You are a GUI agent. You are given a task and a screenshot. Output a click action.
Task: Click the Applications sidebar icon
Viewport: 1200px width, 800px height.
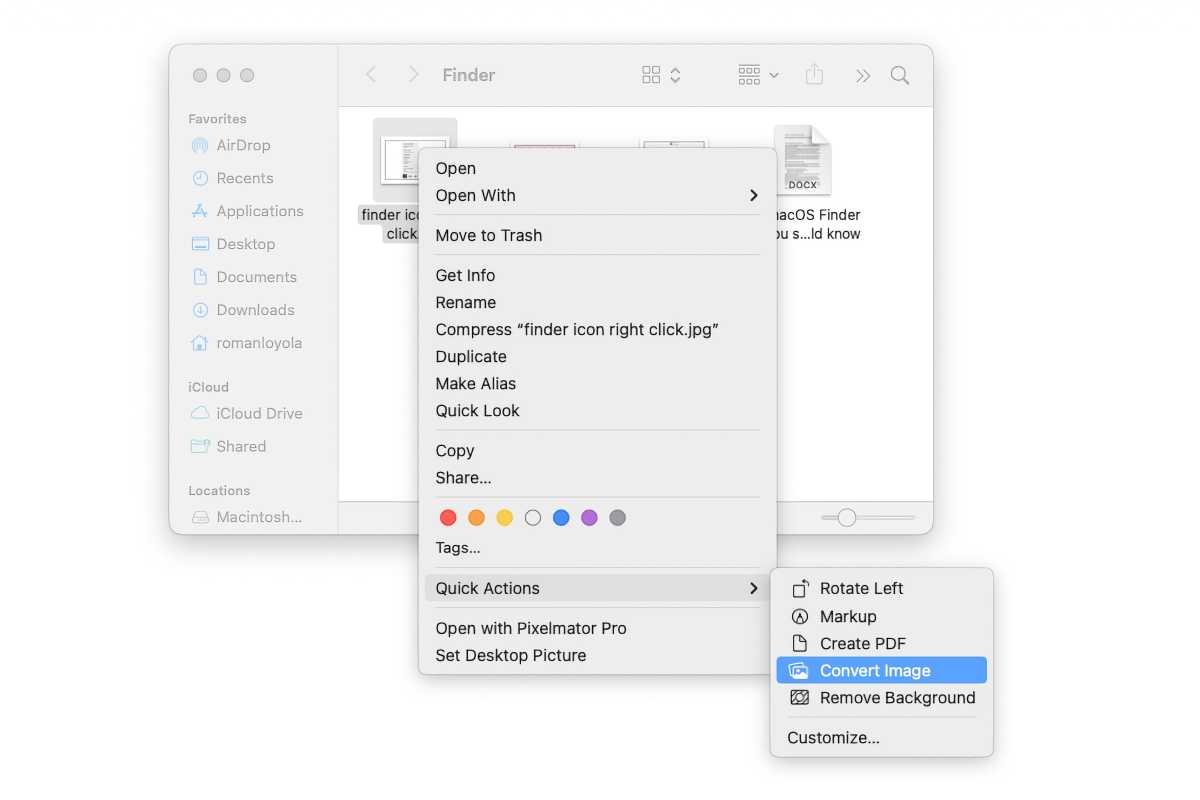(200, 211)
